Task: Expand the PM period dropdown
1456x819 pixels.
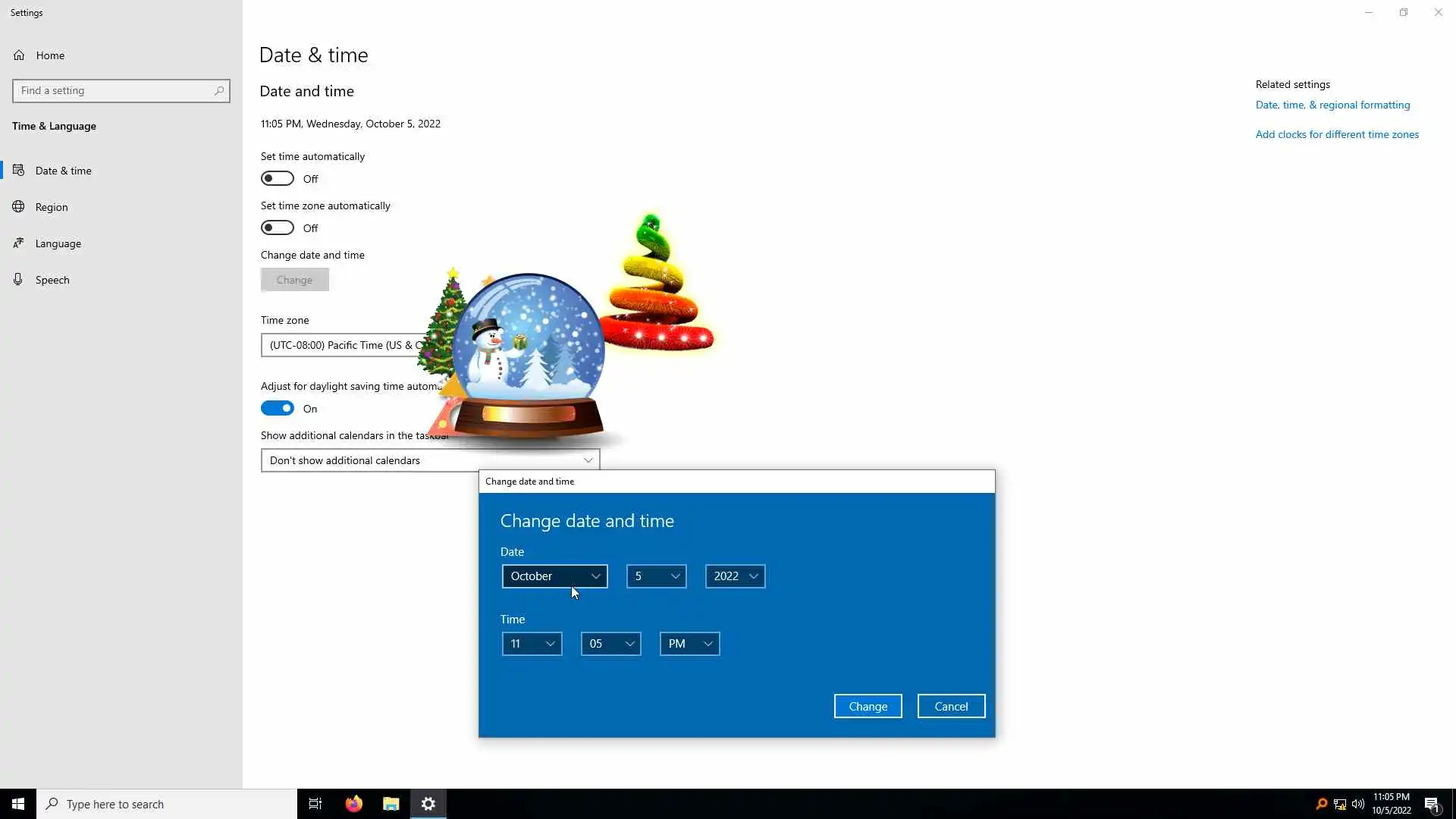Action: click(689, 644)
